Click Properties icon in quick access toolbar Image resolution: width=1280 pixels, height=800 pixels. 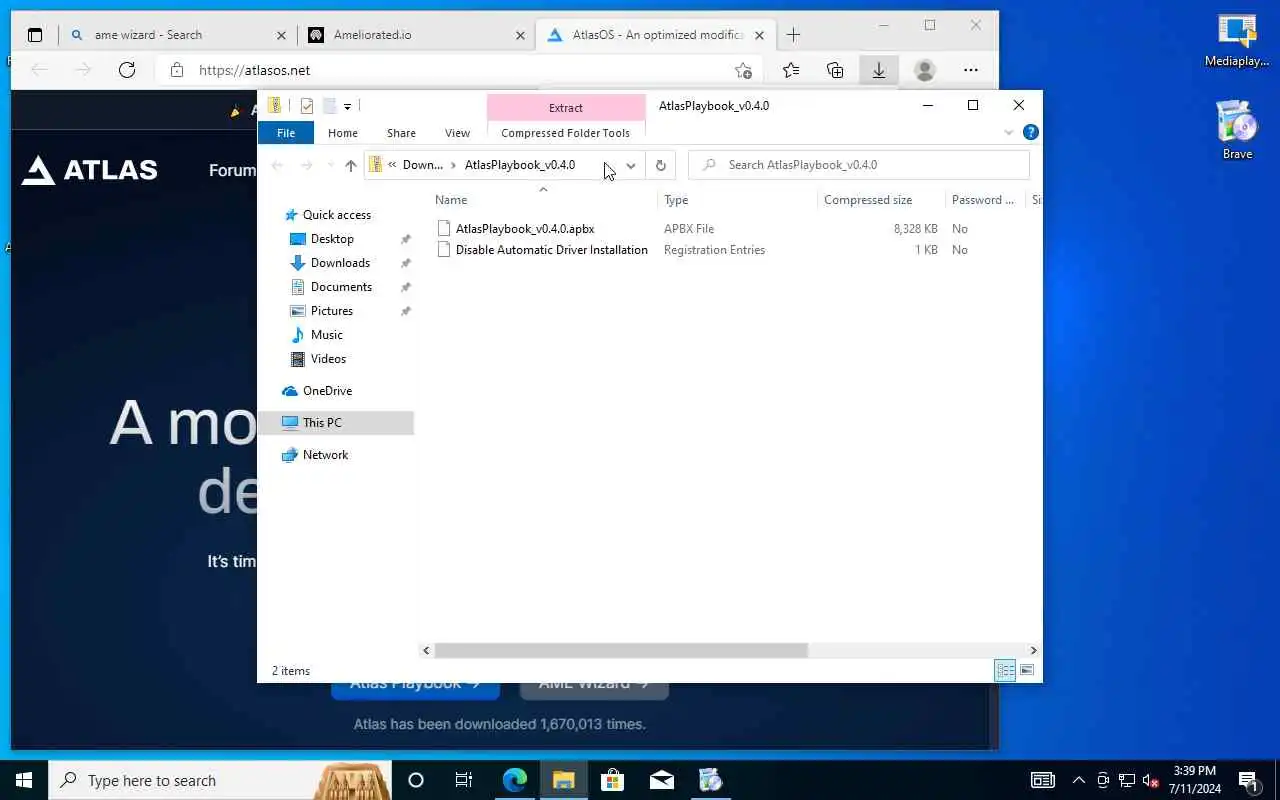point(307,106)
